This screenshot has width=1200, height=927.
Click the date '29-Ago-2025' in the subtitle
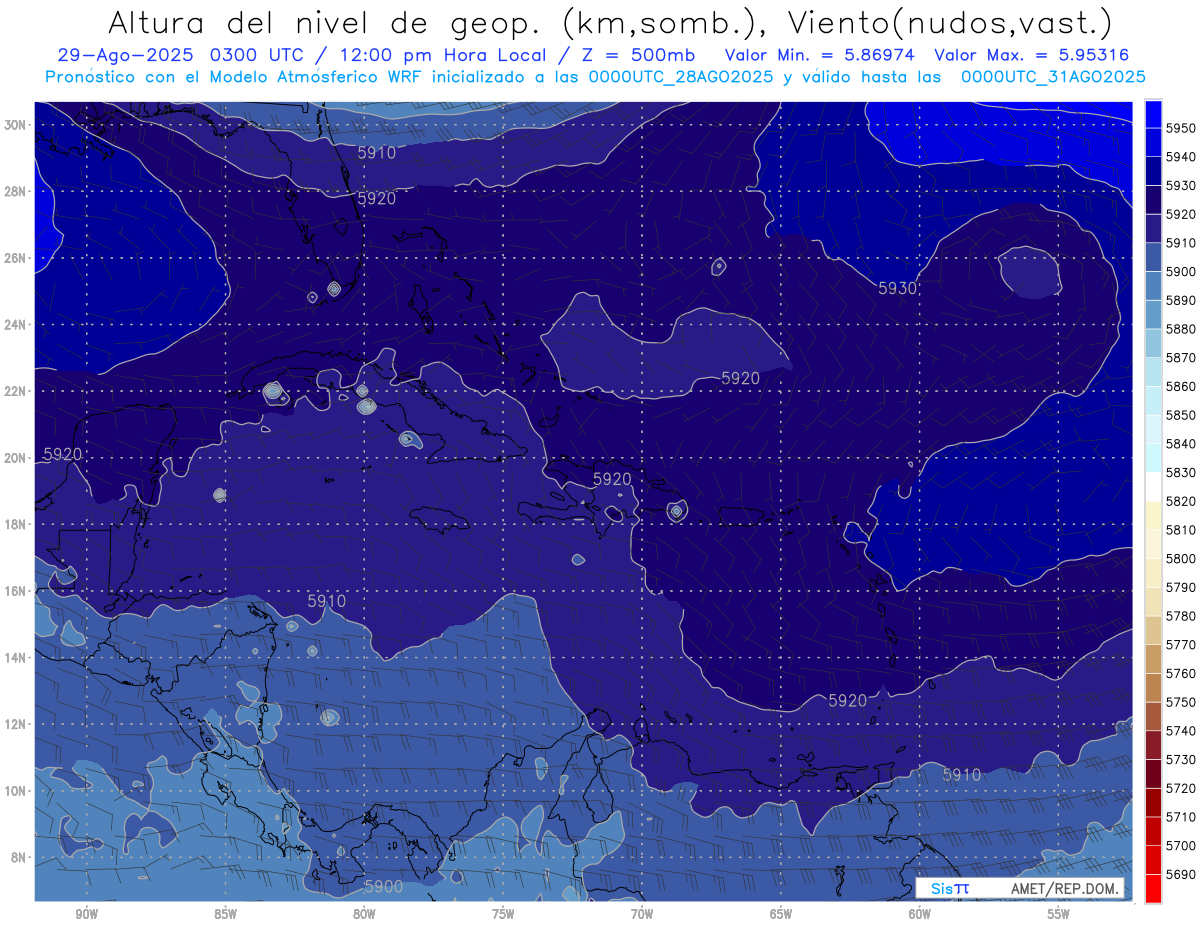click(x=127, y=55)
